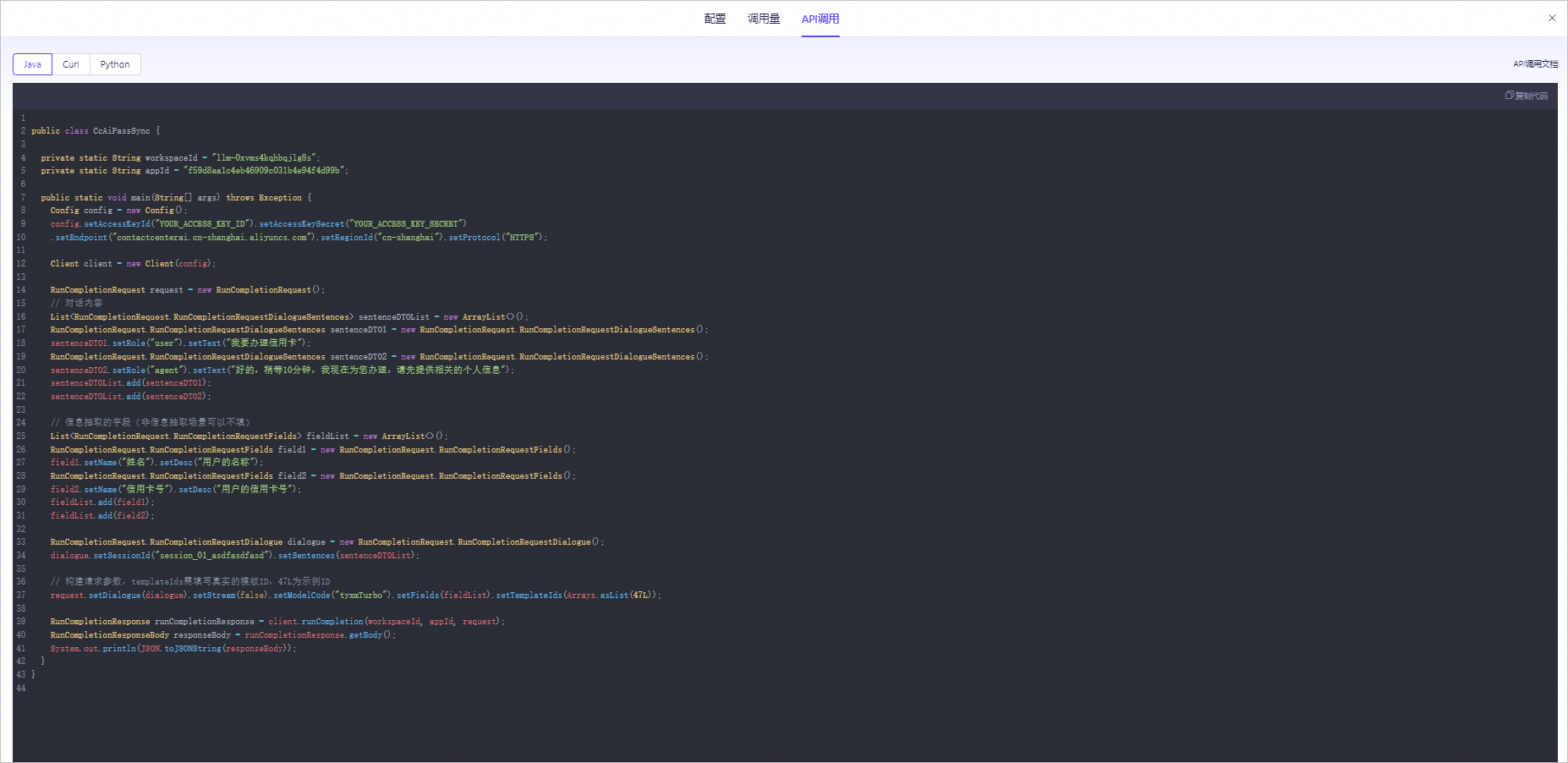Viewport: 1568px width, 763px height.
Task: Click the appId string declaration line
Action: coord(195,171)
